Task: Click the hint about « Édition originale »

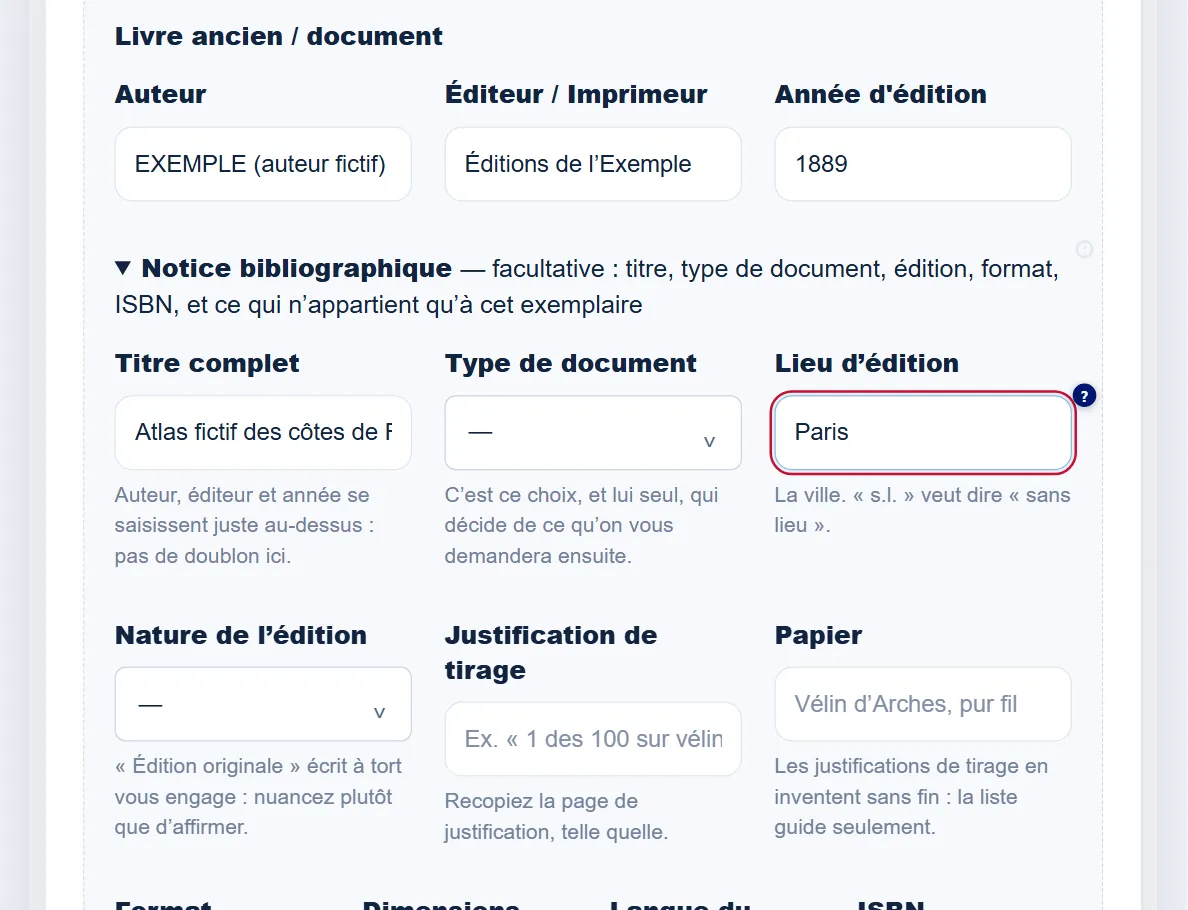Action: tap(258, 796)
